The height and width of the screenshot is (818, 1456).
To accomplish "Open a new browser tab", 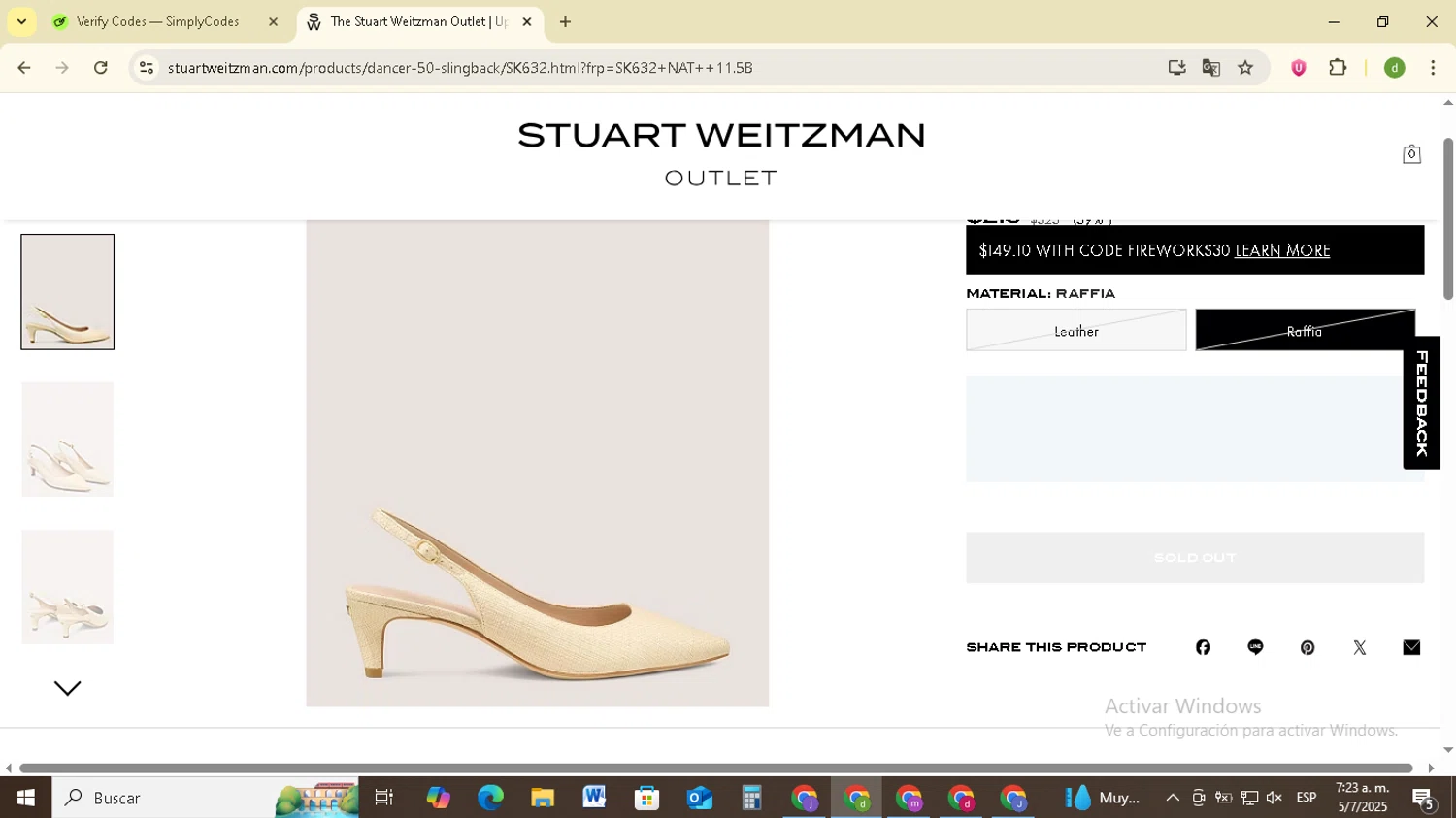I will point(566,22).
